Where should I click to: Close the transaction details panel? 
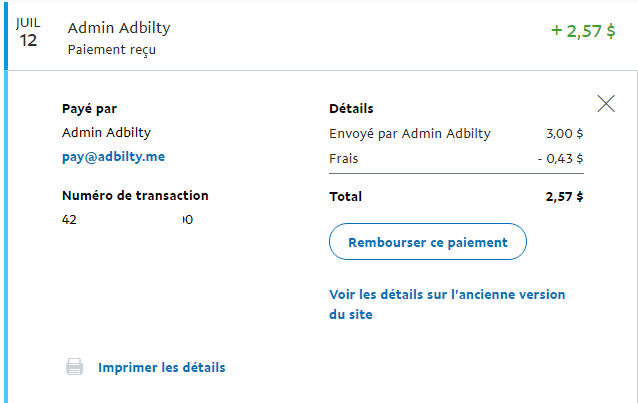tap(606, 103)
